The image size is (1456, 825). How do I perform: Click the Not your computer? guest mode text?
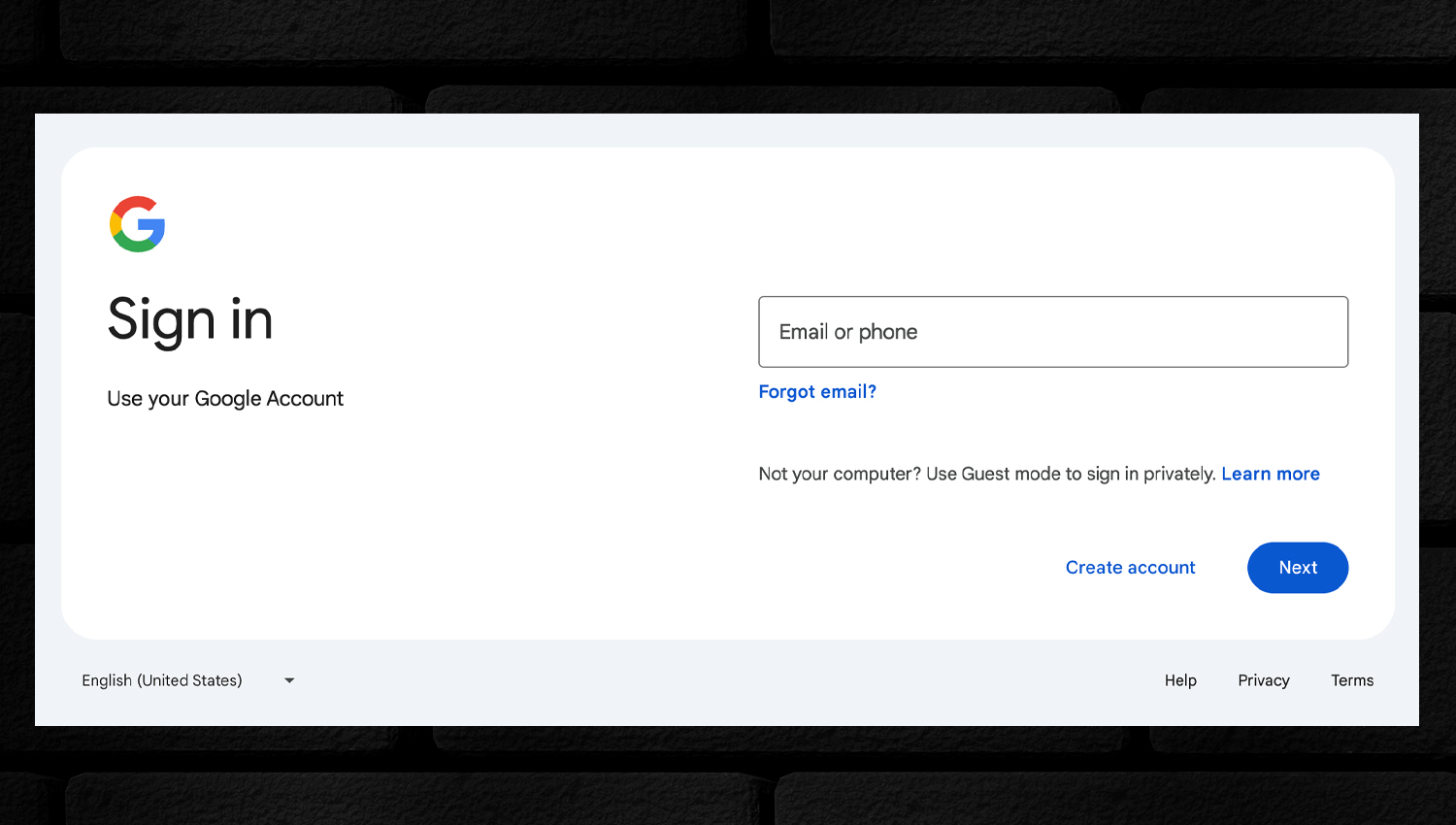coord(987,474)
